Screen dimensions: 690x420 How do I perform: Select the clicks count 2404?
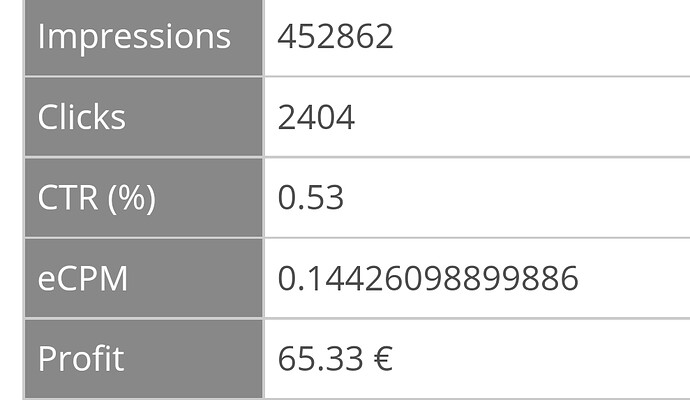click(316, 118)
